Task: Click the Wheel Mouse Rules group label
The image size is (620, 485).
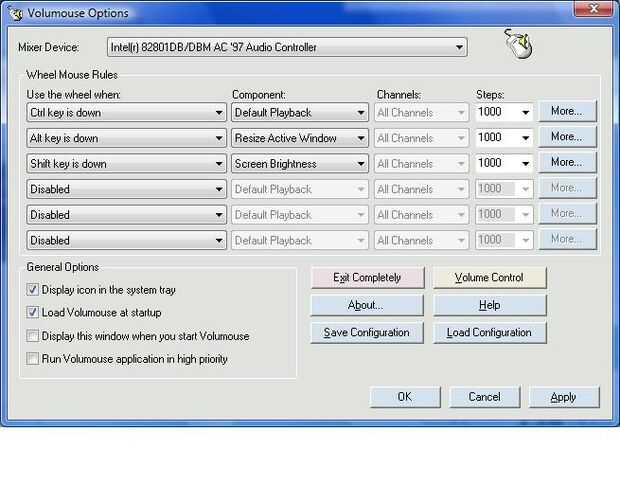Action: point(72,75)
